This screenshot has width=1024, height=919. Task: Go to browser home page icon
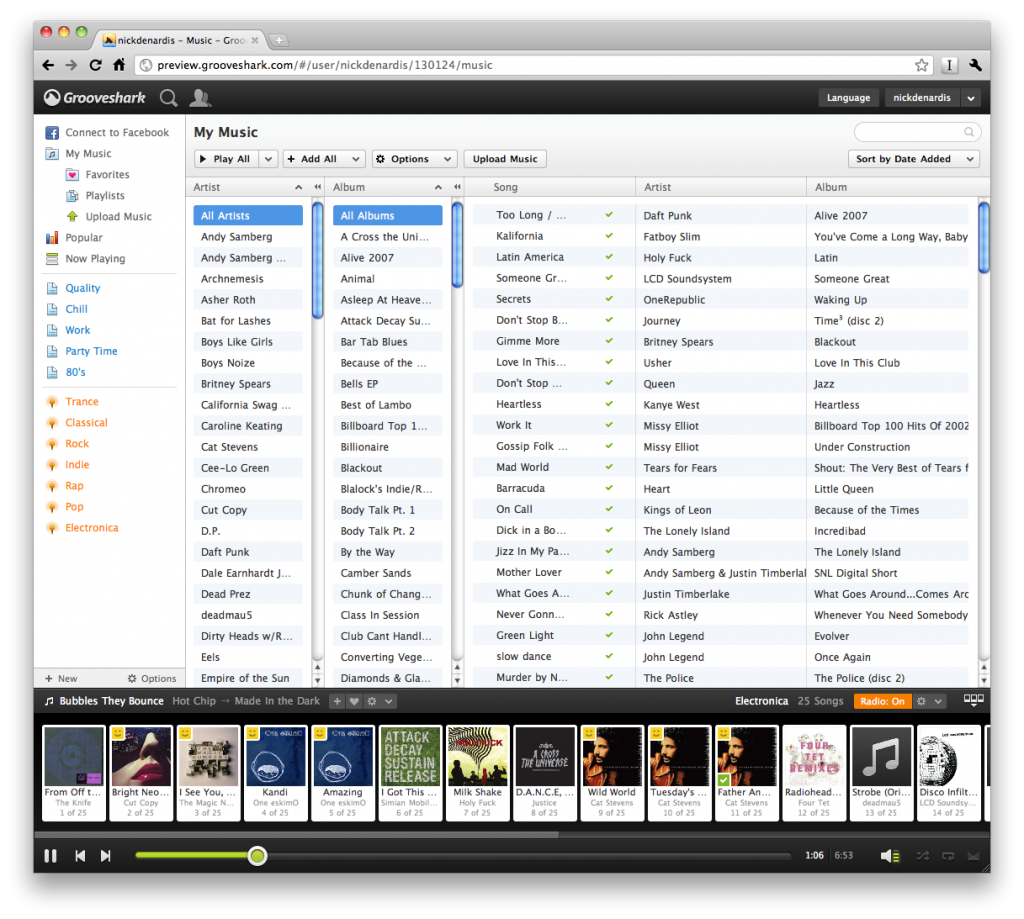(119, 65)
